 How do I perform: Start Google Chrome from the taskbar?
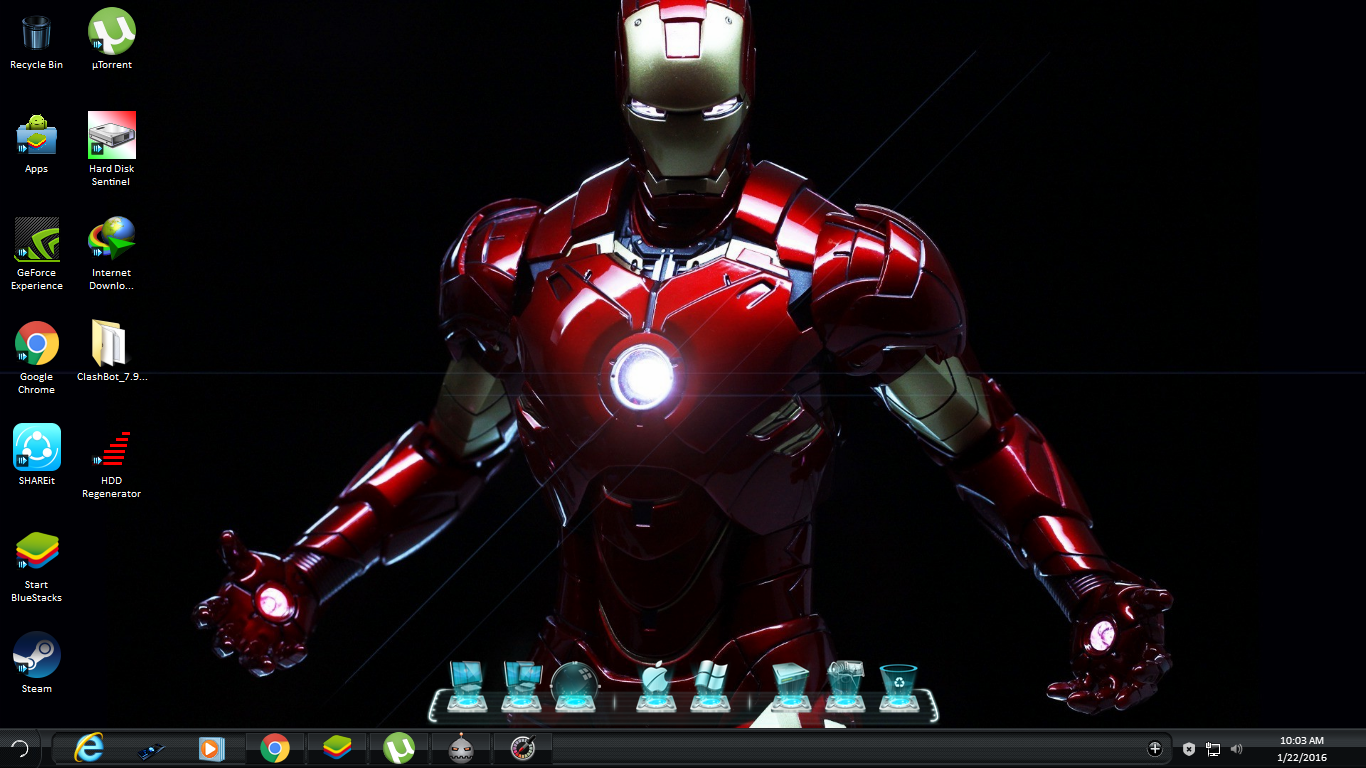(x=274, y=748)
